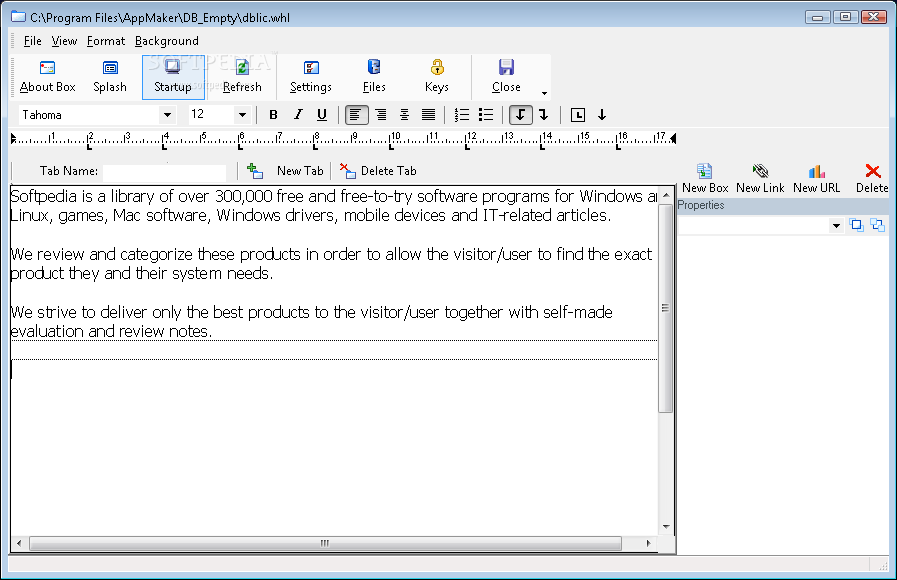
Task: Click the tab stop ruler icon
Action: tap(578, 115)
